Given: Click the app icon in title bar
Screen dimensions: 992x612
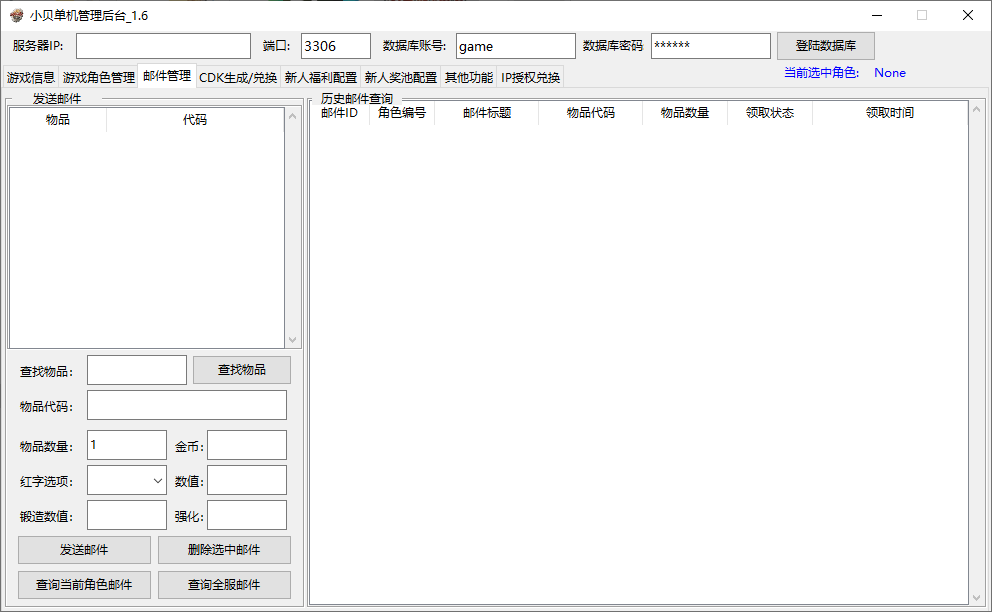Looking at the screenshot, I should [16, 15].
